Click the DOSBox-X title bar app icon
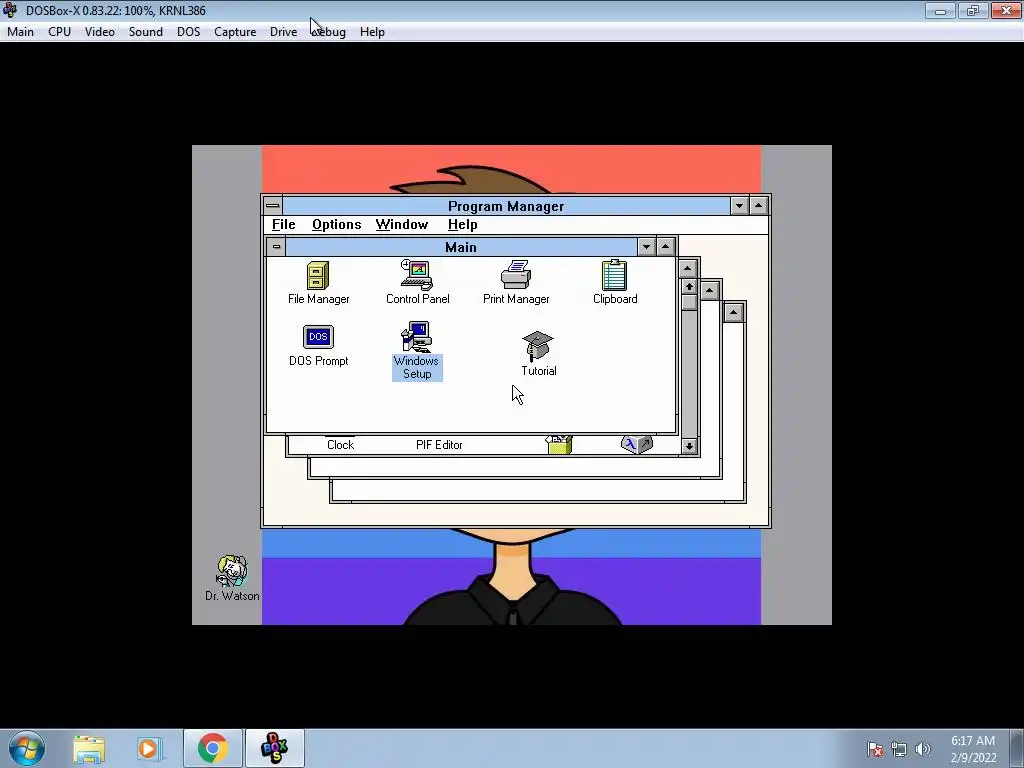The image size is (1024, 768). pyautogui.click(x=10, y=10)
